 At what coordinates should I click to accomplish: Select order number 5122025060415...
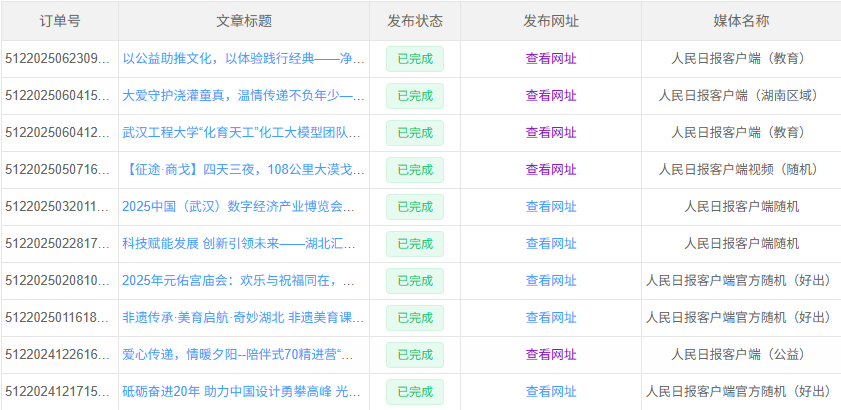(x=57, y=96)
